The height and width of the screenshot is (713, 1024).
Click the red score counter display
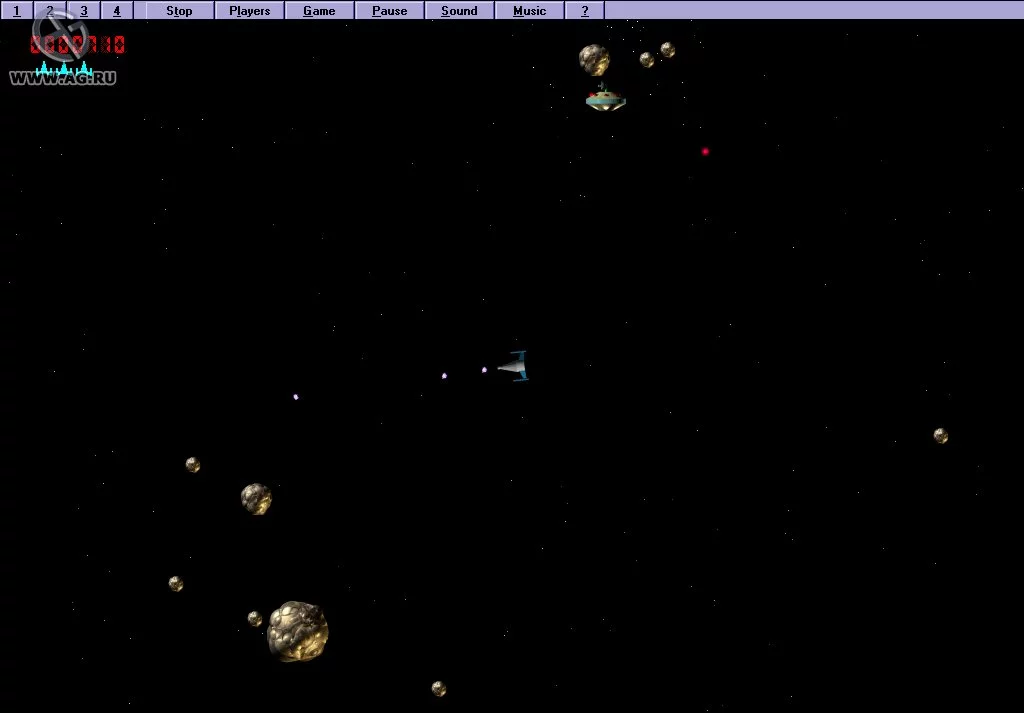(77, 45)
